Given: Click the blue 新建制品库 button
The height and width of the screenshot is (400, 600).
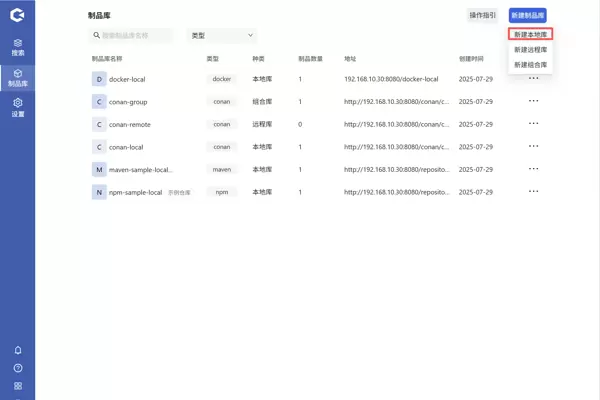Looking at the screenshot, I should pyautogui.click(x=528, y=15).
